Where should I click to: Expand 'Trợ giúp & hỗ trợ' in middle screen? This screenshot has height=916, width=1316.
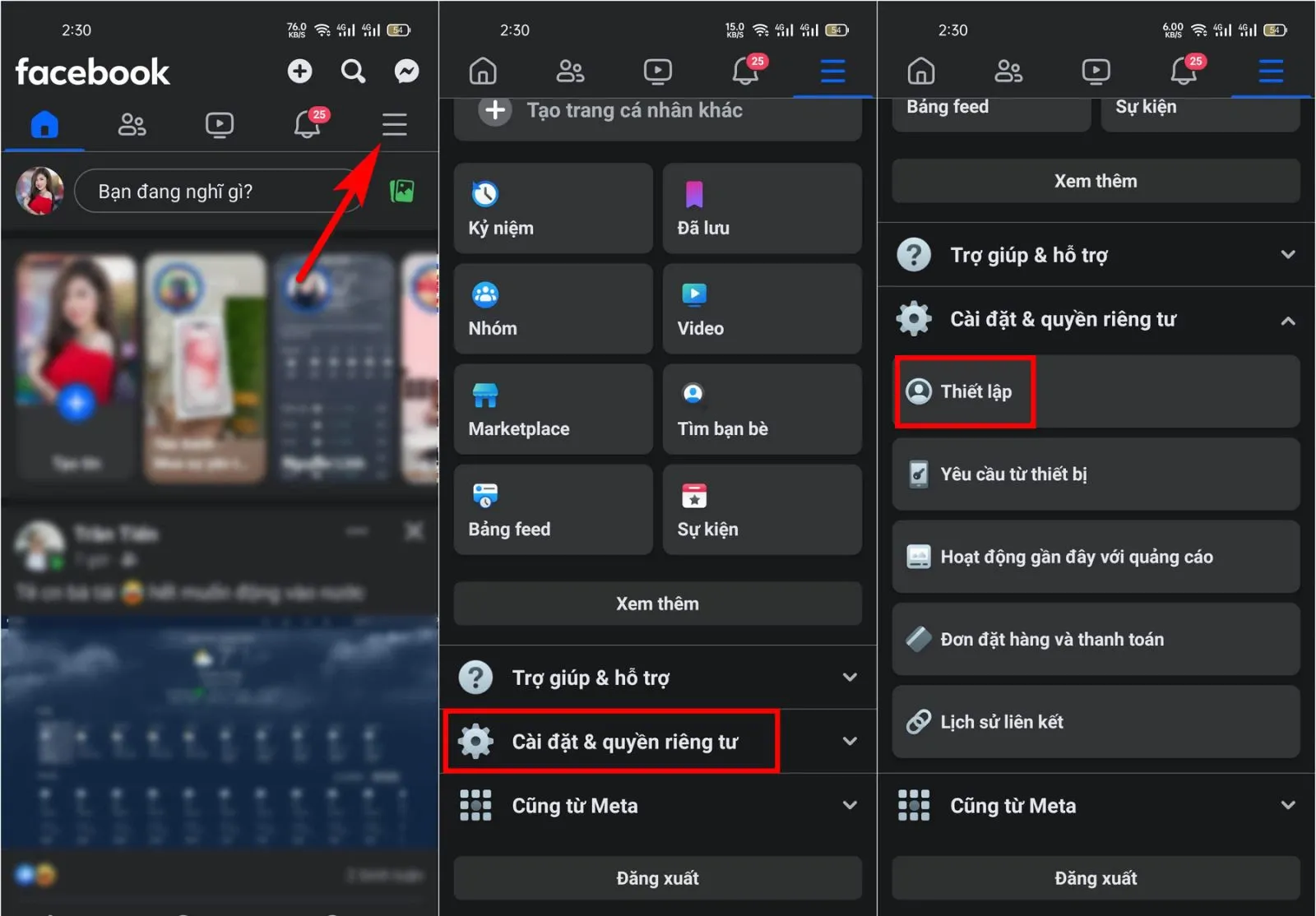pos(658,678)
